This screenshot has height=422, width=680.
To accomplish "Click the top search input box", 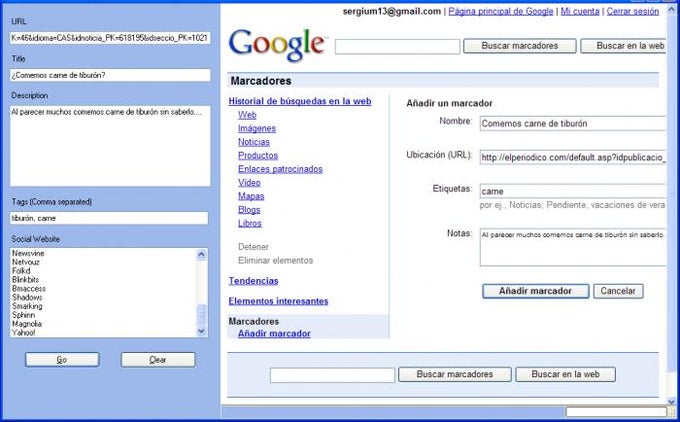I will point(397,46).
